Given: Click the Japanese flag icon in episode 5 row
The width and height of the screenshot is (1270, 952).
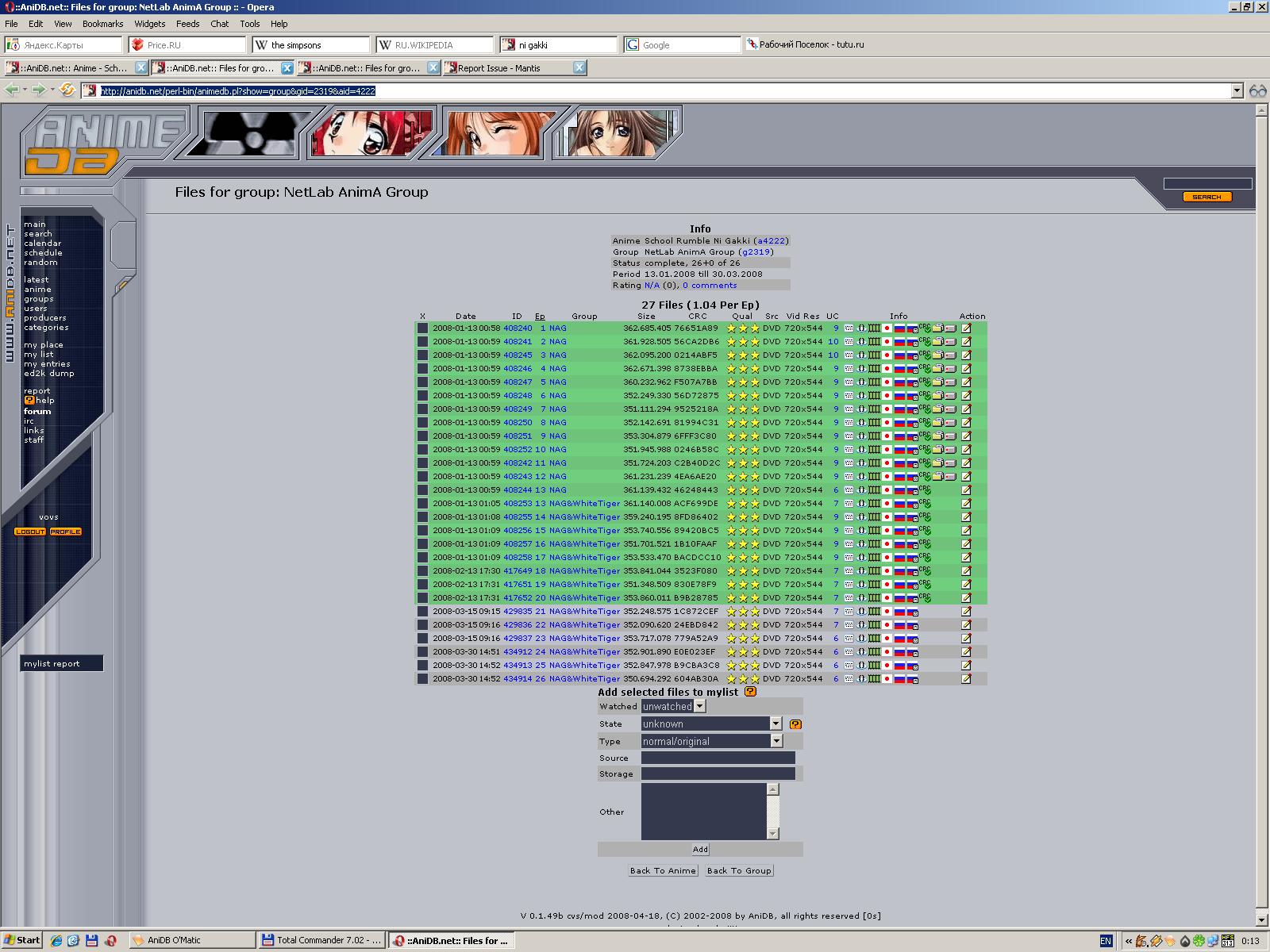Looking at the screenshot, I should [887, 382].
